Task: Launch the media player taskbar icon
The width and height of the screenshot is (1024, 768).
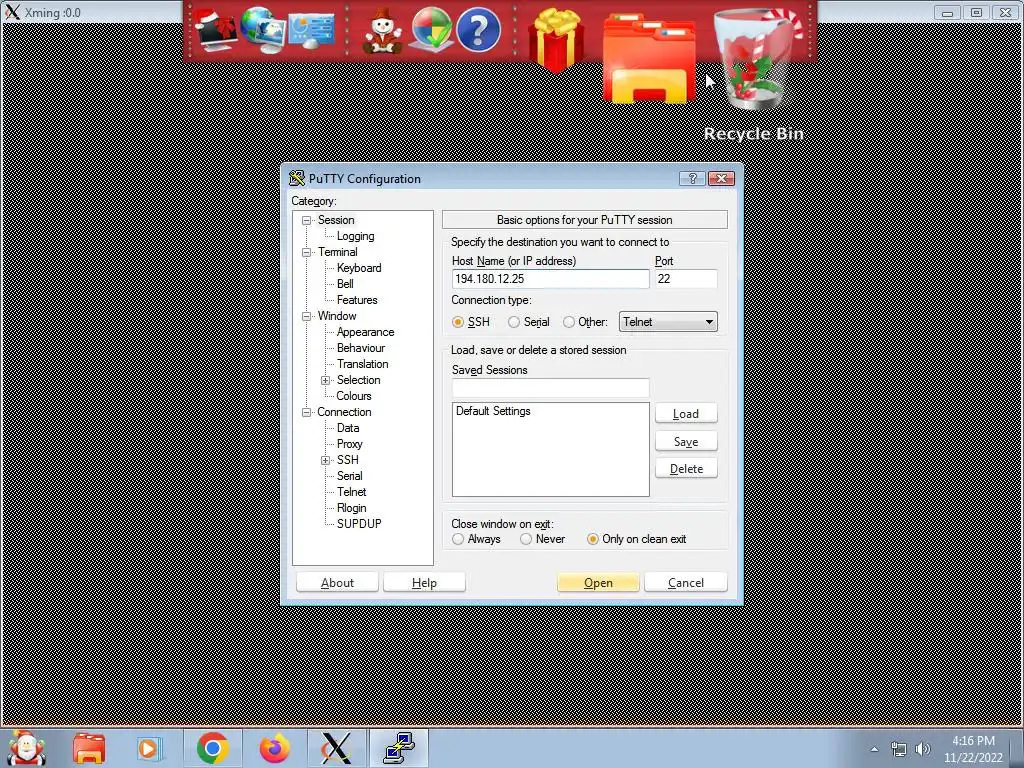Action: click(x=149, y=748)
